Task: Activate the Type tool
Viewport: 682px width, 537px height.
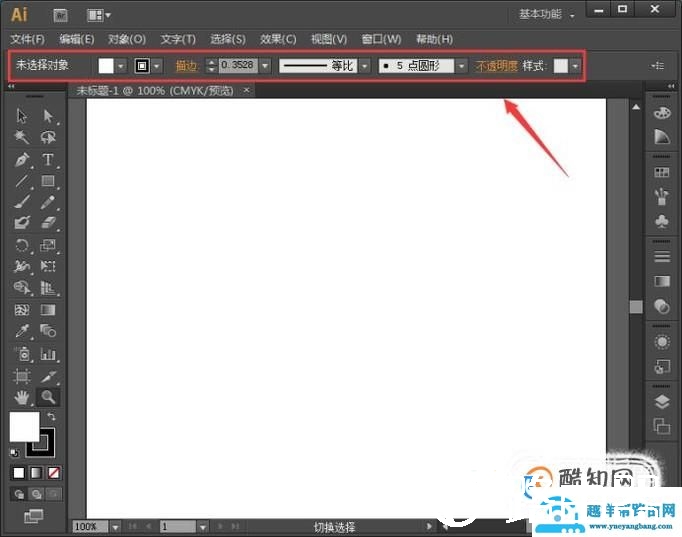Action: click(48, 160)
